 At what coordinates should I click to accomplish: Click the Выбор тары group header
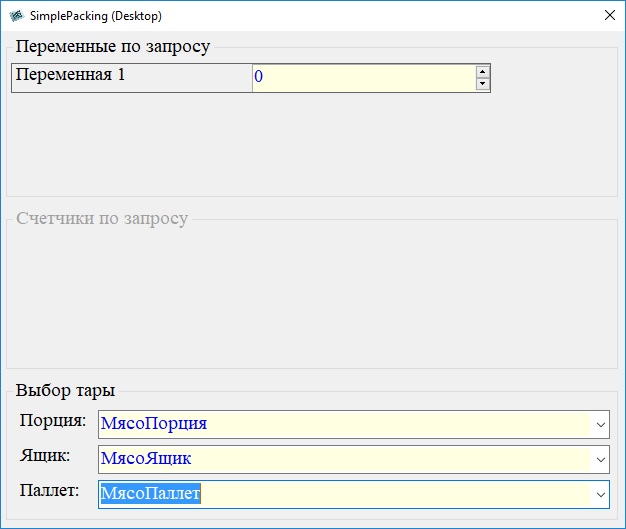click(65, 390)
